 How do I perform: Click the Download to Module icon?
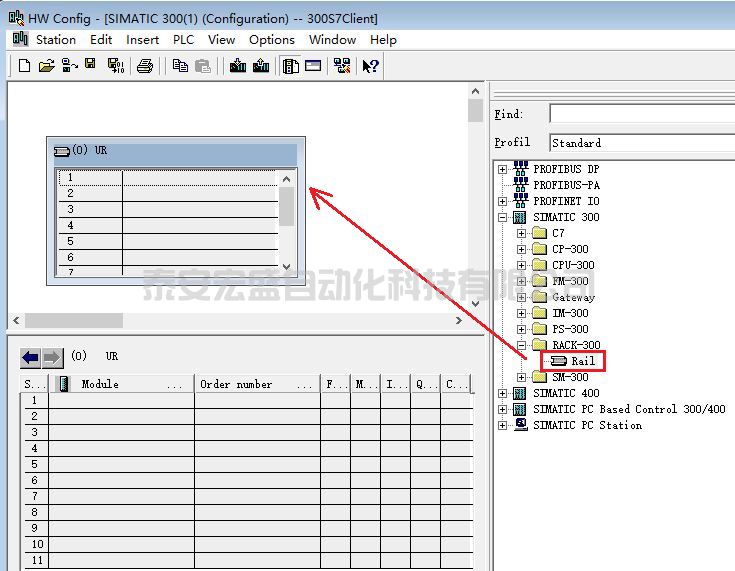(237, 66)
